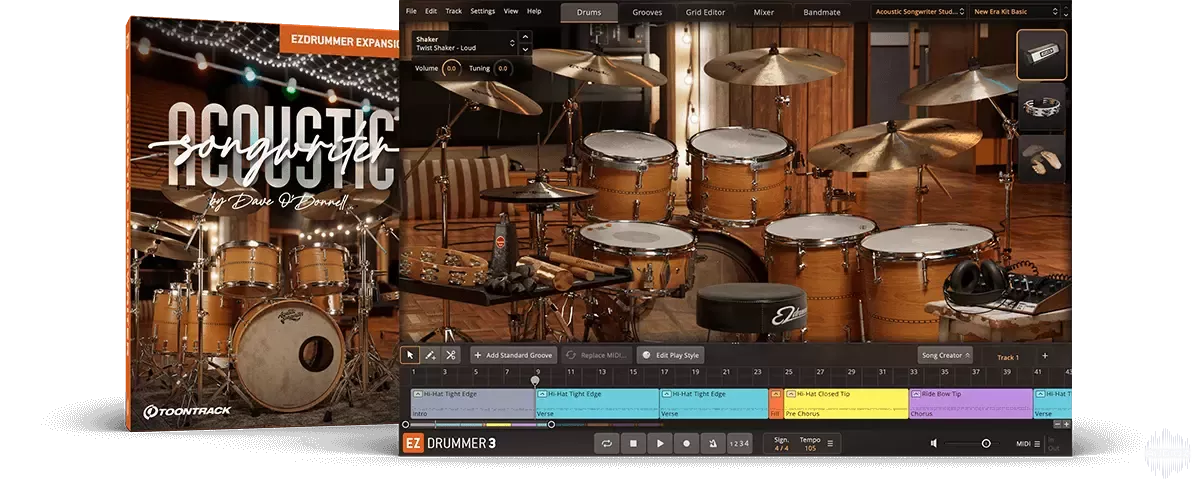Adjust the shaker Tuning knob
This screenshot has height=488, width=1200.
click(502, 68)
